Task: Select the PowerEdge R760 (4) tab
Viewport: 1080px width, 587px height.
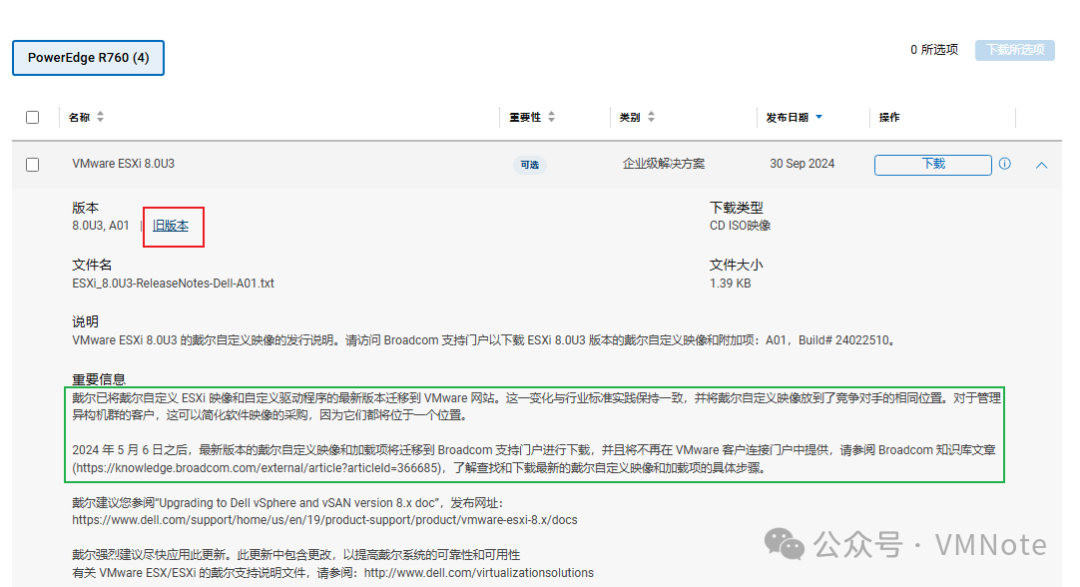Action: coord(88,58)
